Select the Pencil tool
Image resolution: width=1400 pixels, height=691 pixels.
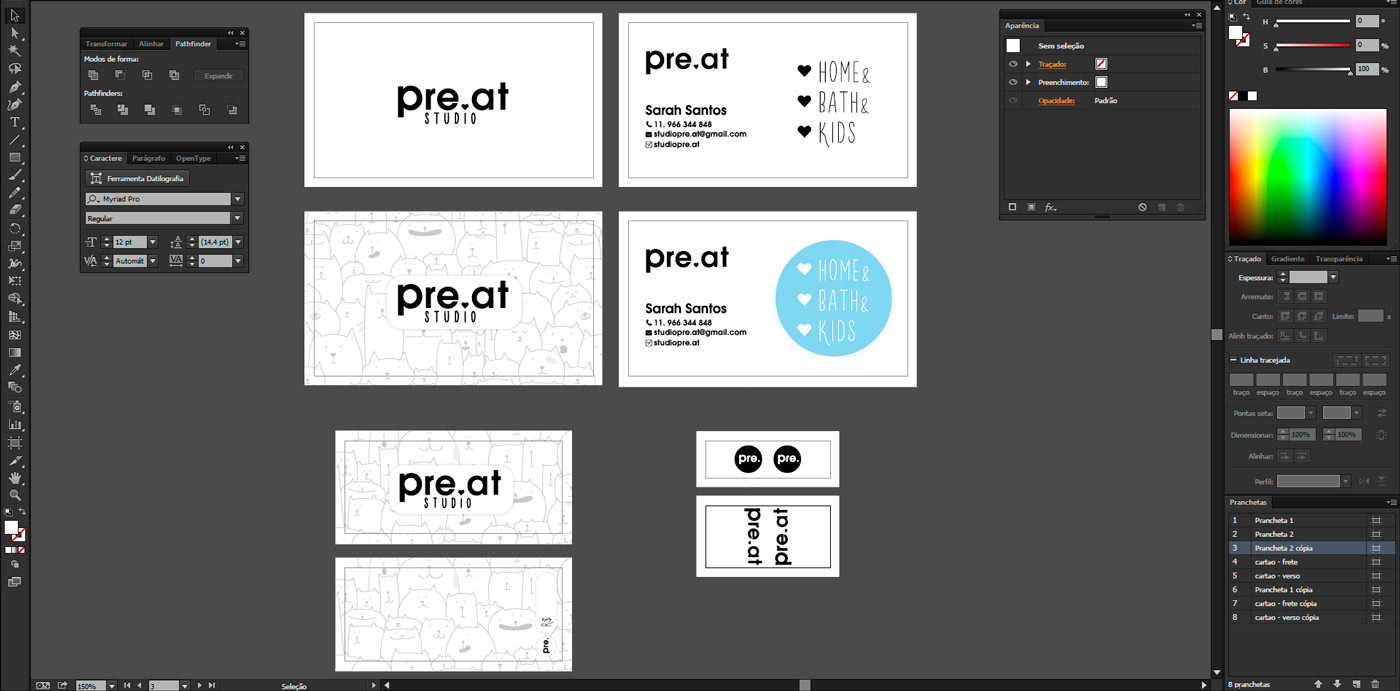[15, 193]
